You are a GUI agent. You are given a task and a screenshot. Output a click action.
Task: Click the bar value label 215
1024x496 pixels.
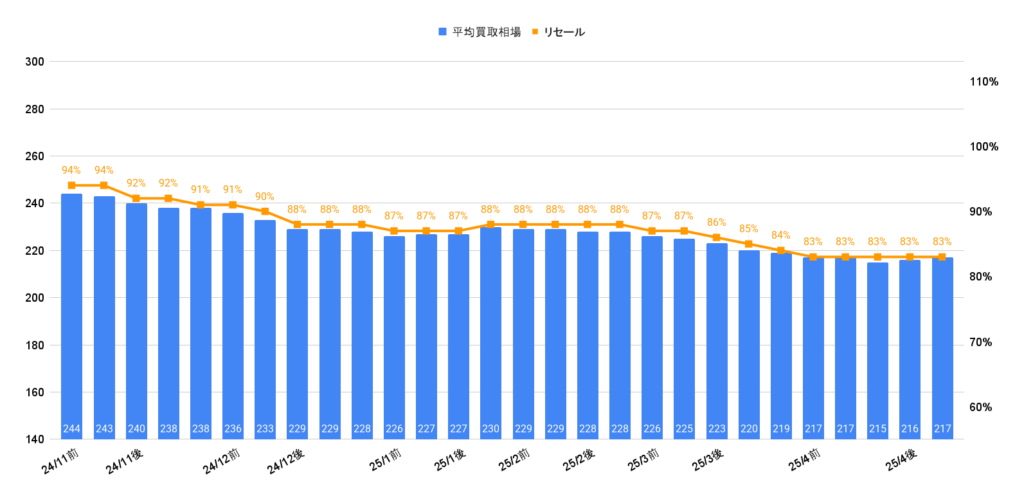click(x=878, y=429)
